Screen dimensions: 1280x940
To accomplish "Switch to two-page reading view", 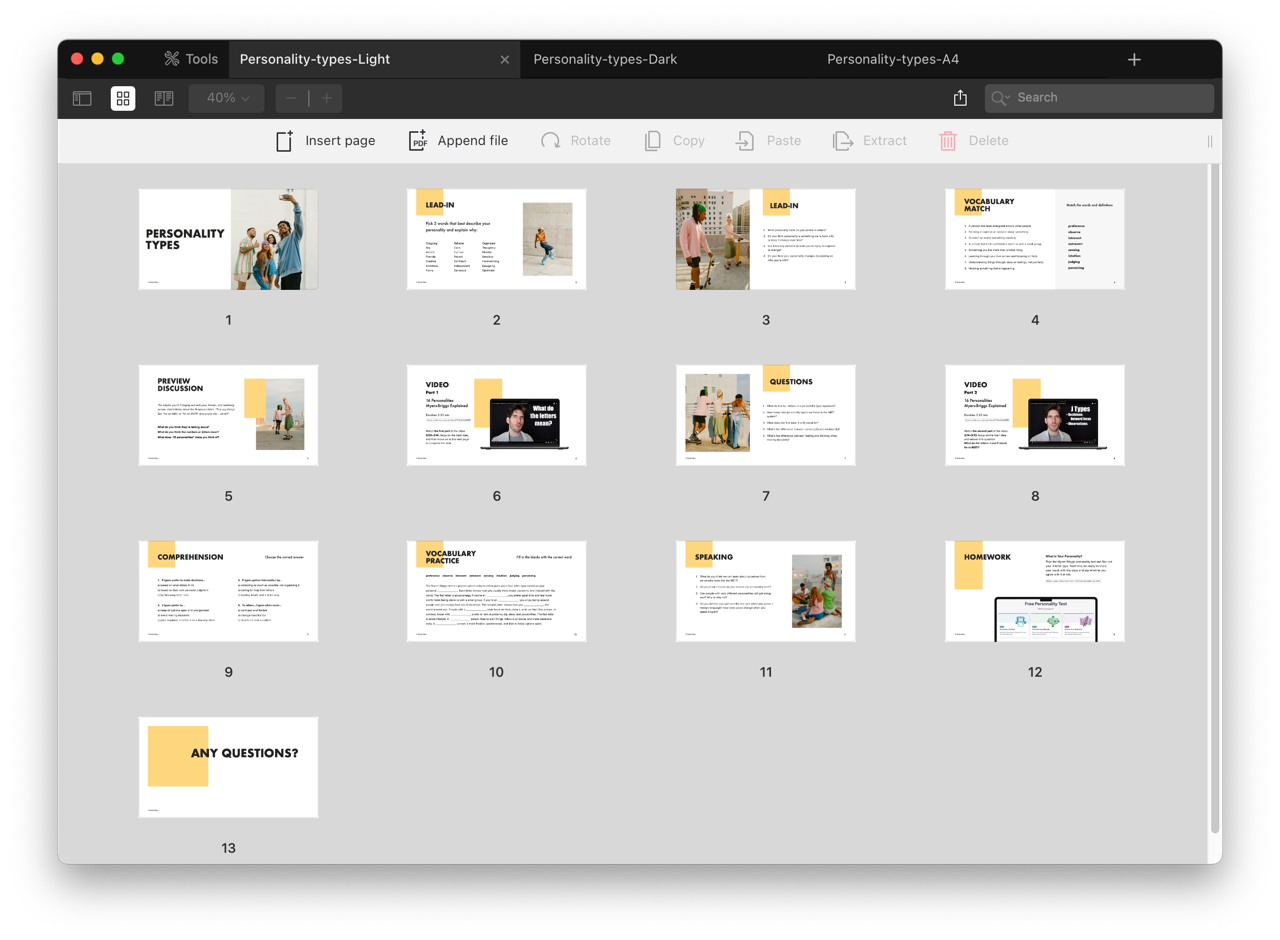I will point(164,98).
